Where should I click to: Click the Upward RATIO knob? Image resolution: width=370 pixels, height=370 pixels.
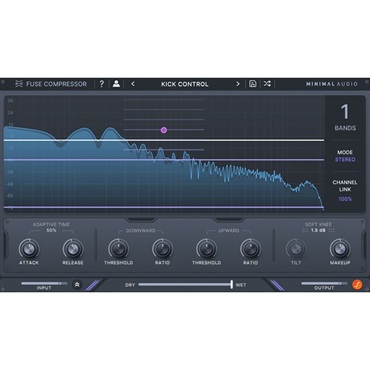(x=250, y=249)
